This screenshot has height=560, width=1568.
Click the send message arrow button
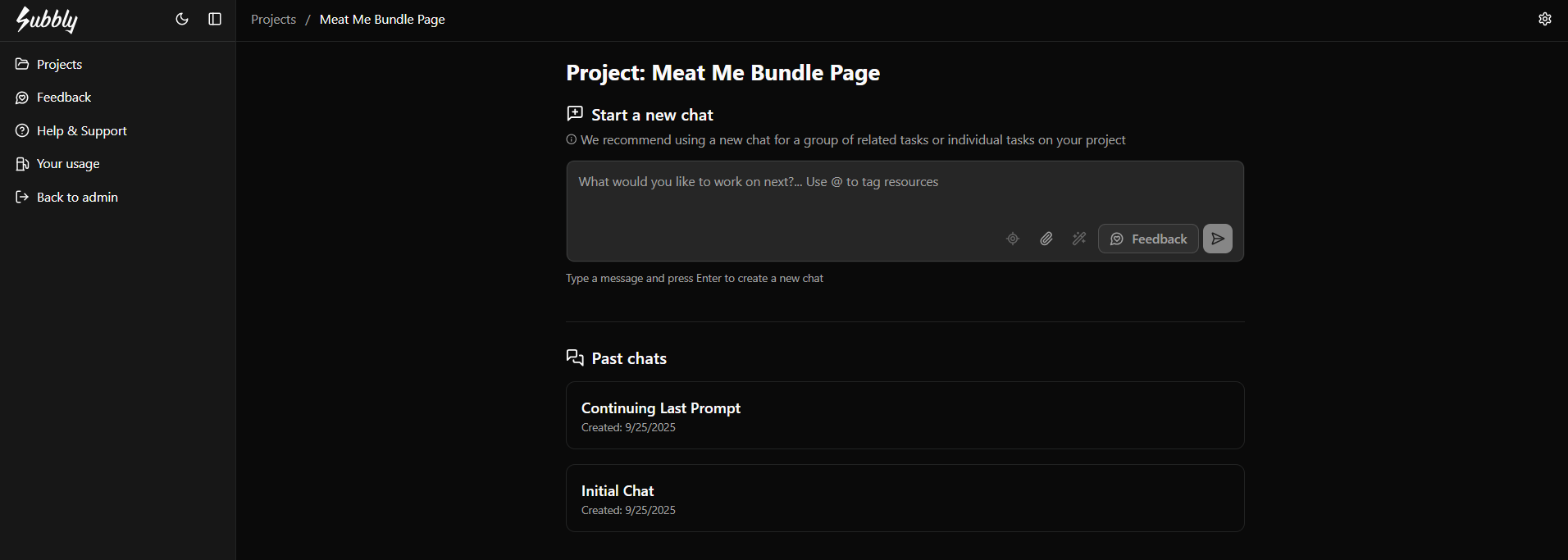[1218, 239]
